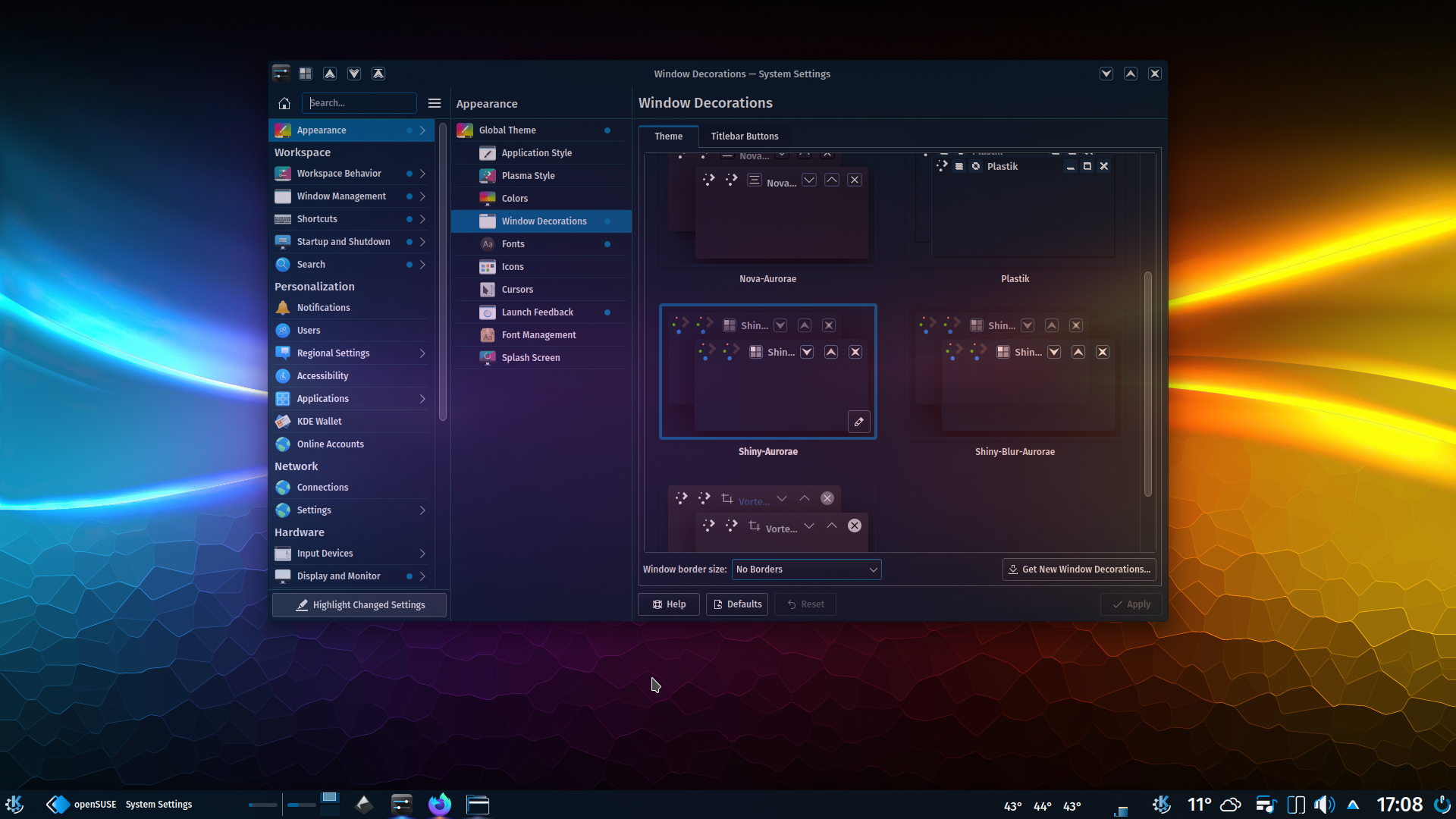1456x819 pixels.
Task: Open the Window border size dropdown
Action: pyautogui.click(x=806, y=570)
